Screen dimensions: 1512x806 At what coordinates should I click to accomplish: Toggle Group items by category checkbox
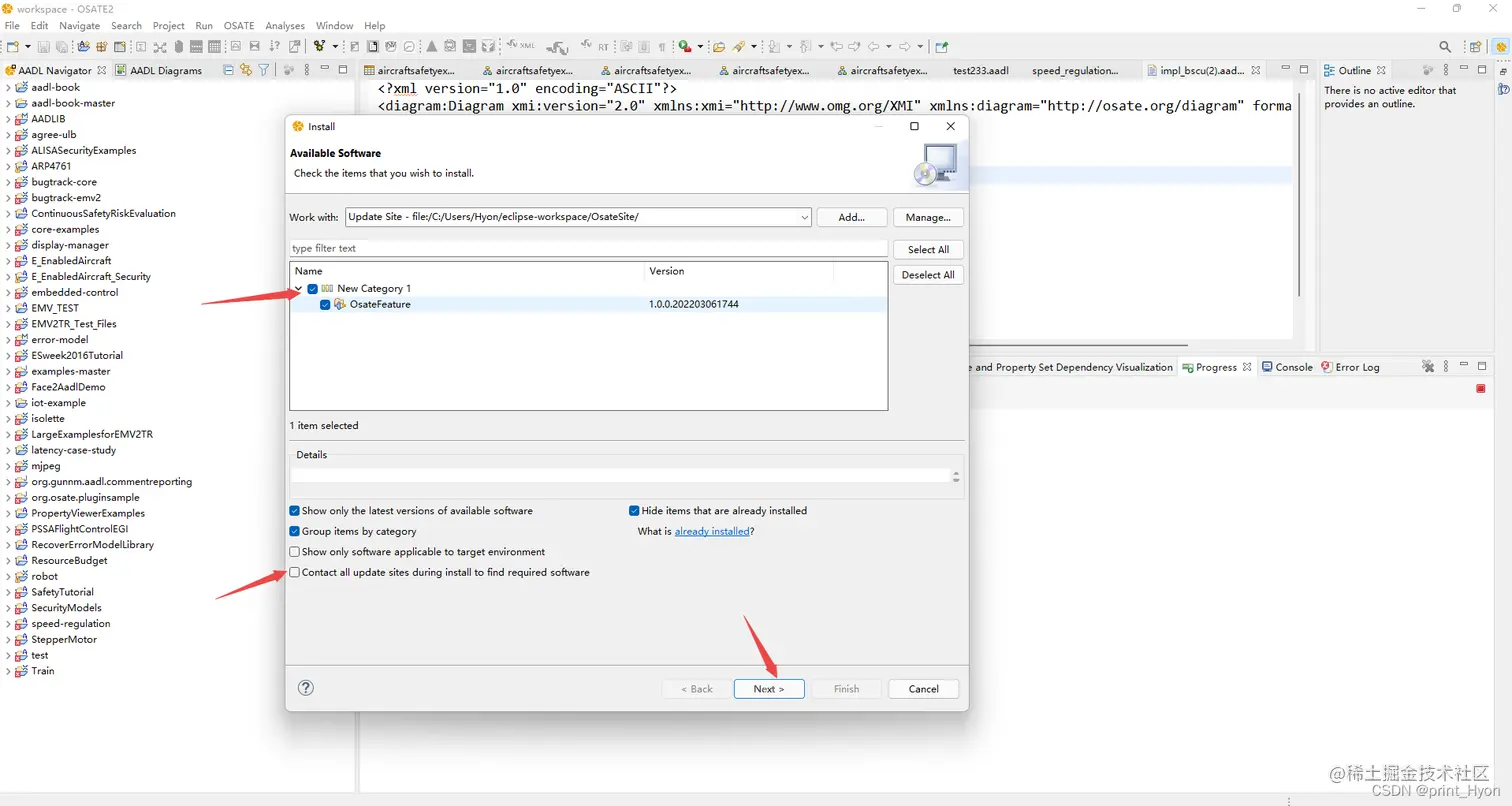click(295, 531)
